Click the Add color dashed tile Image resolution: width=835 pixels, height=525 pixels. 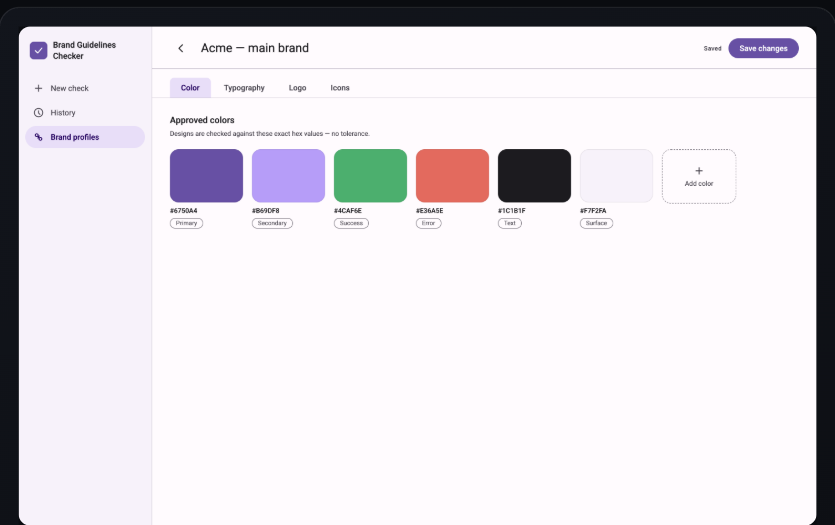[x=699, y=176]
